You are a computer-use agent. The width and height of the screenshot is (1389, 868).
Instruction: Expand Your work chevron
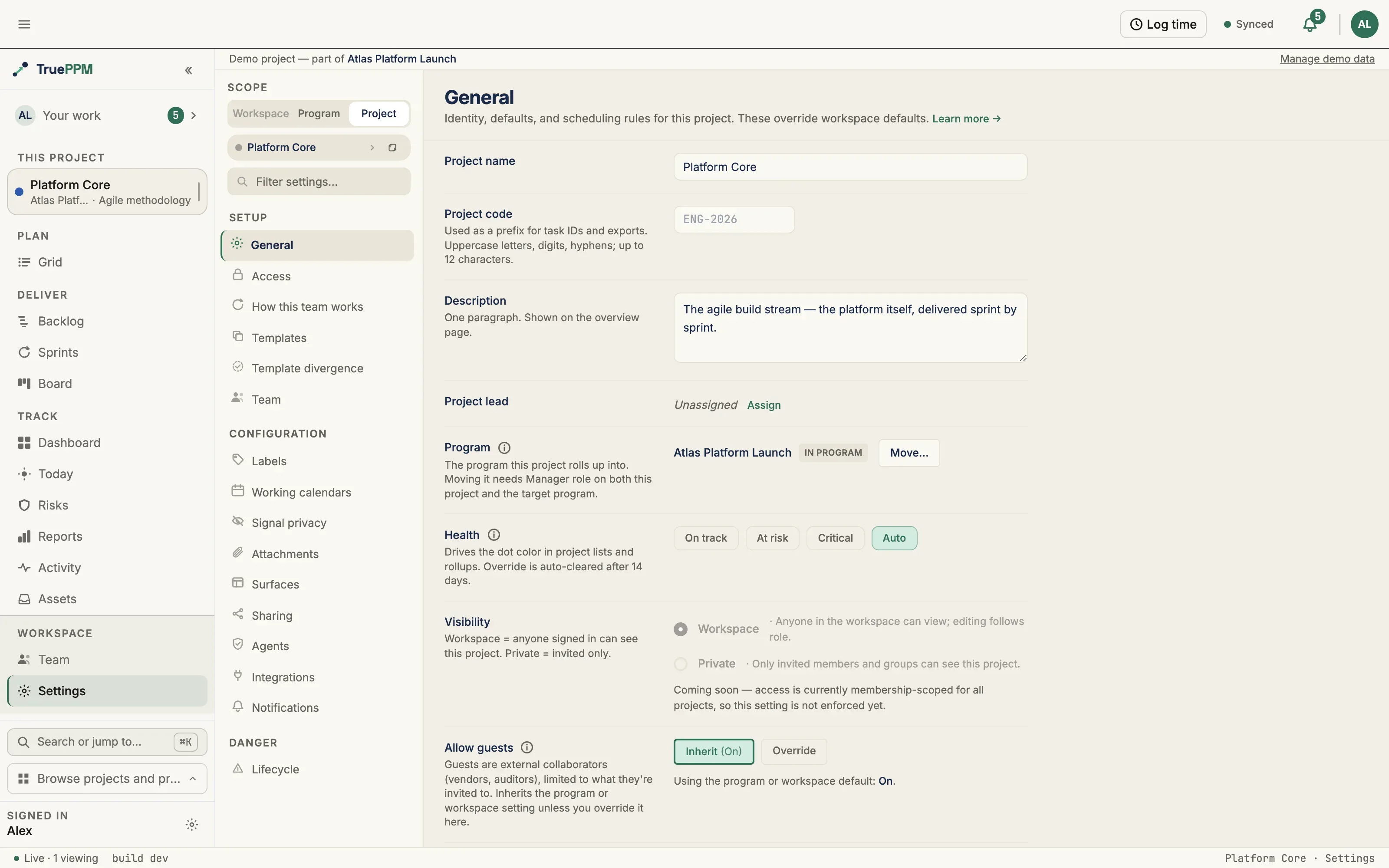click(x=194, y=115)
